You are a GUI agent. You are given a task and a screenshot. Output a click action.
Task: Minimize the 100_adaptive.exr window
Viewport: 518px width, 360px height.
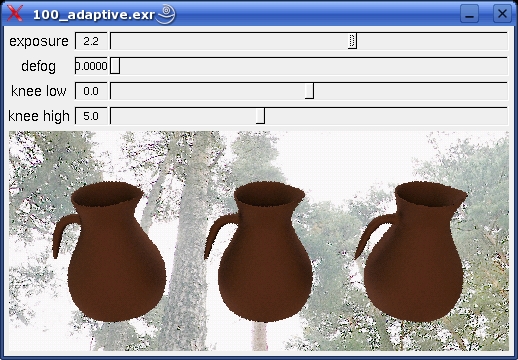click(469, 14)
